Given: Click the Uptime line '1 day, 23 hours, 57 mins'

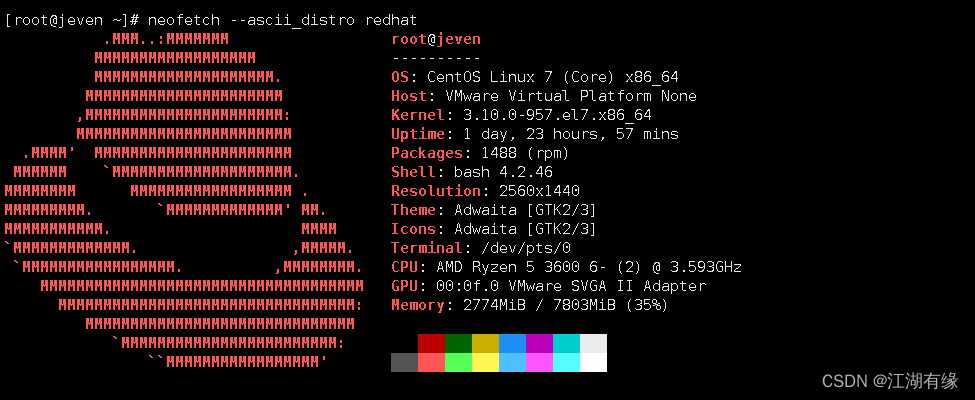Looking at the screenshot, I should (571, 134).
